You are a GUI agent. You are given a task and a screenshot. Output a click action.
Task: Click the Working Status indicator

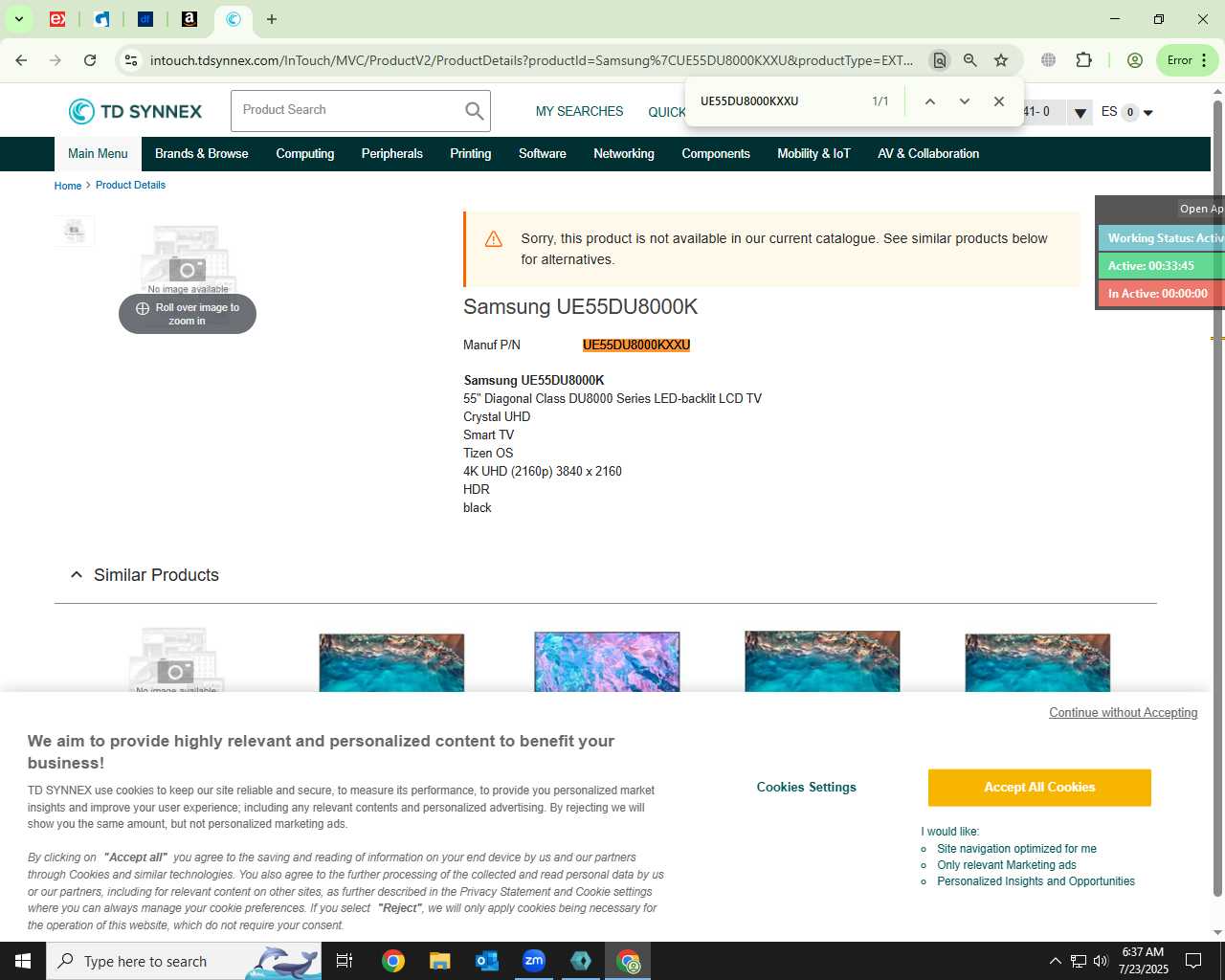point(1162,238)
